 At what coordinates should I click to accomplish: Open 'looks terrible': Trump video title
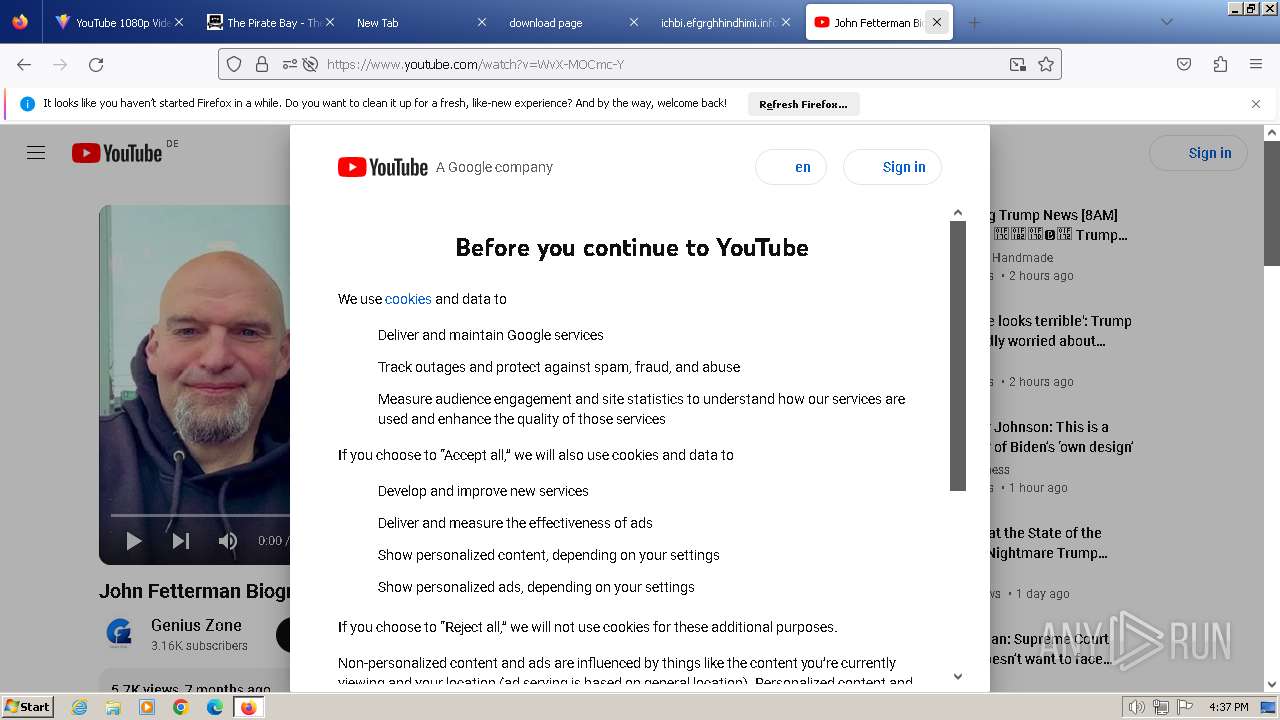1060,331
